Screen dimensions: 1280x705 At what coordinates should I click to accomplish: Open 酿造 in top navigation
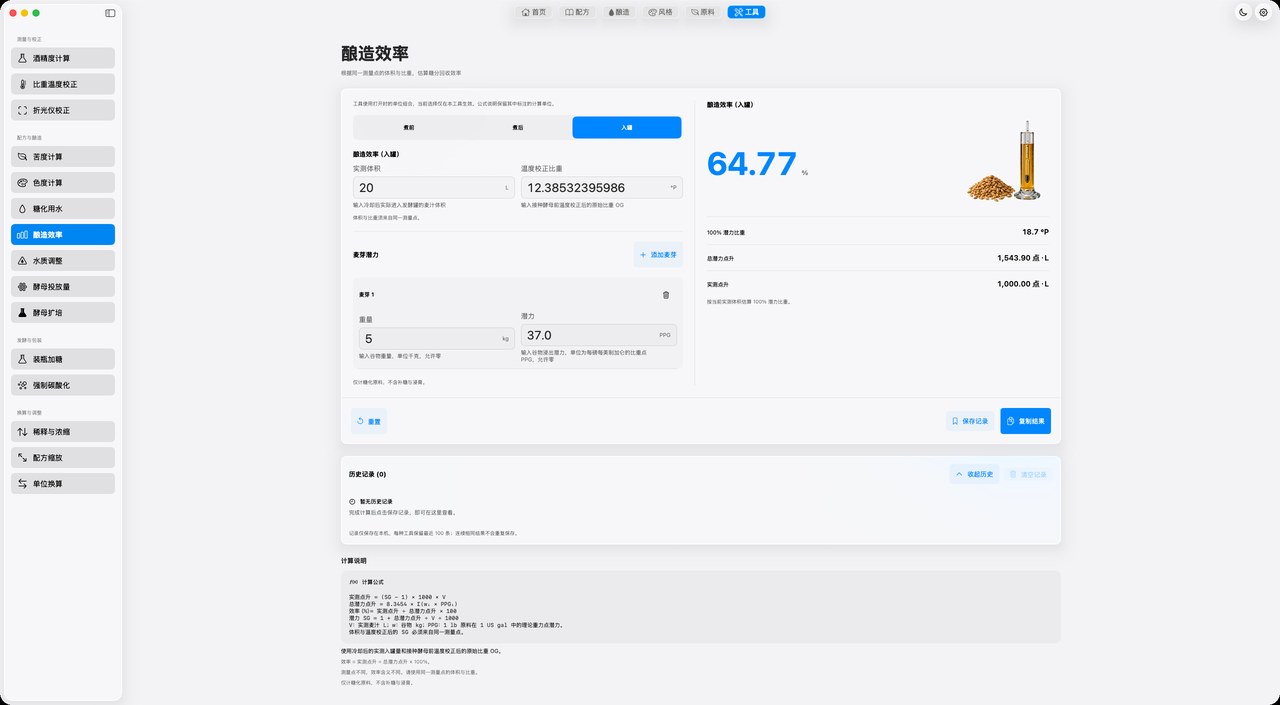[619, 12]
